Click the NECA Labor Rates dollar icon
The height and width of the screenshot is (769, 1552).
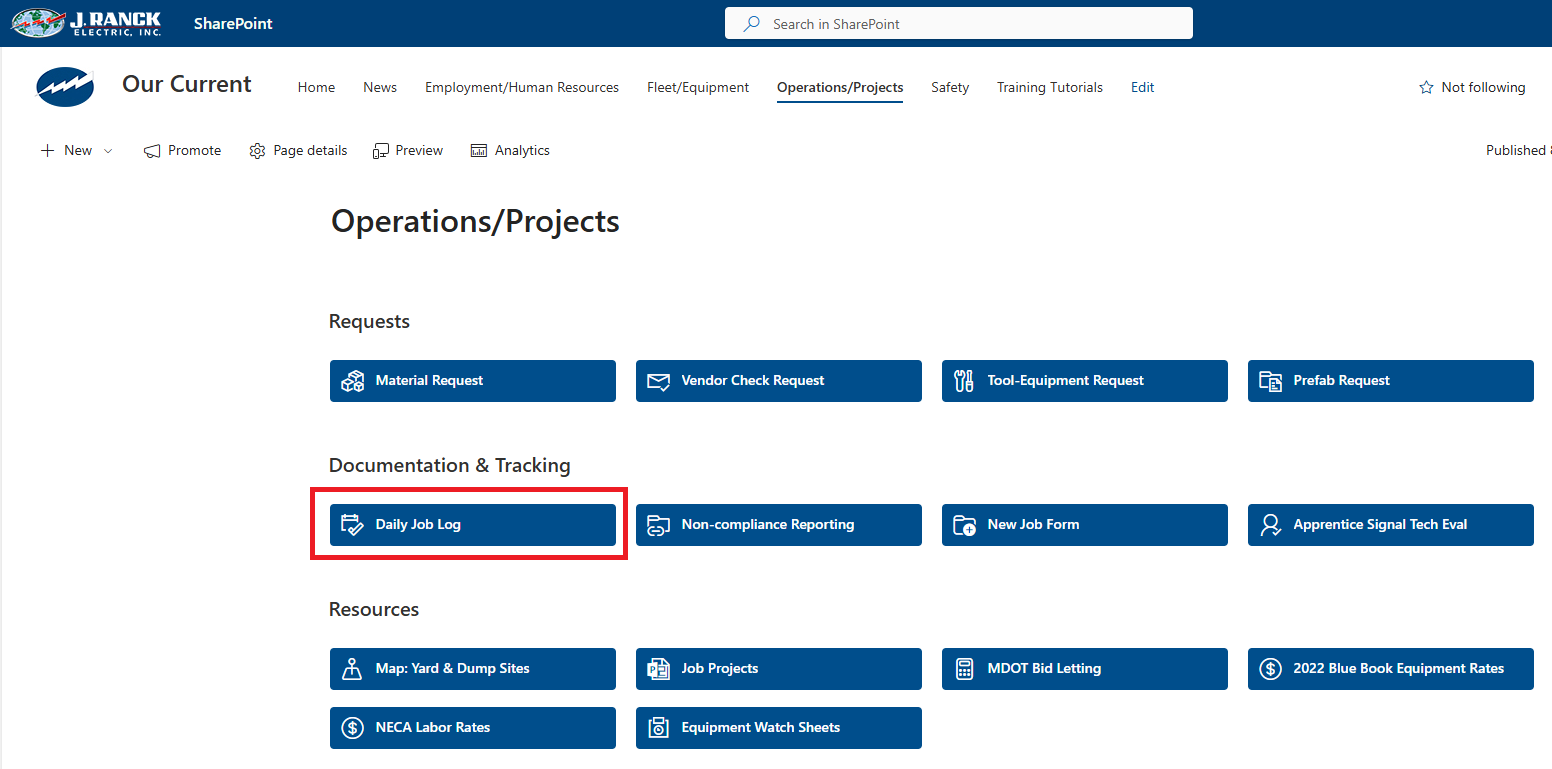pos(352,728)
